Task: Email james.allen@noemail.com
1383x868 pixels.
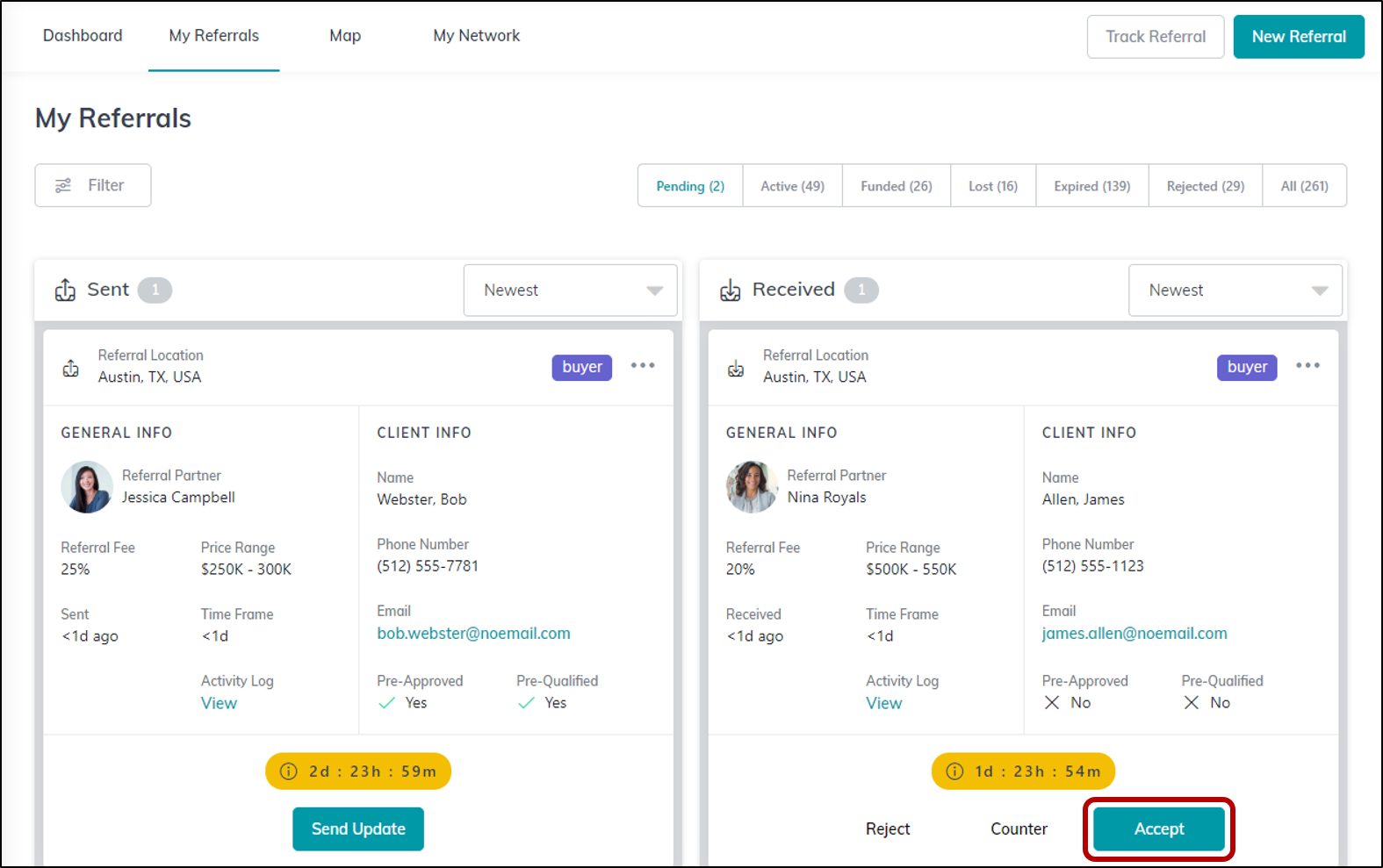Action: point(1134,634)
